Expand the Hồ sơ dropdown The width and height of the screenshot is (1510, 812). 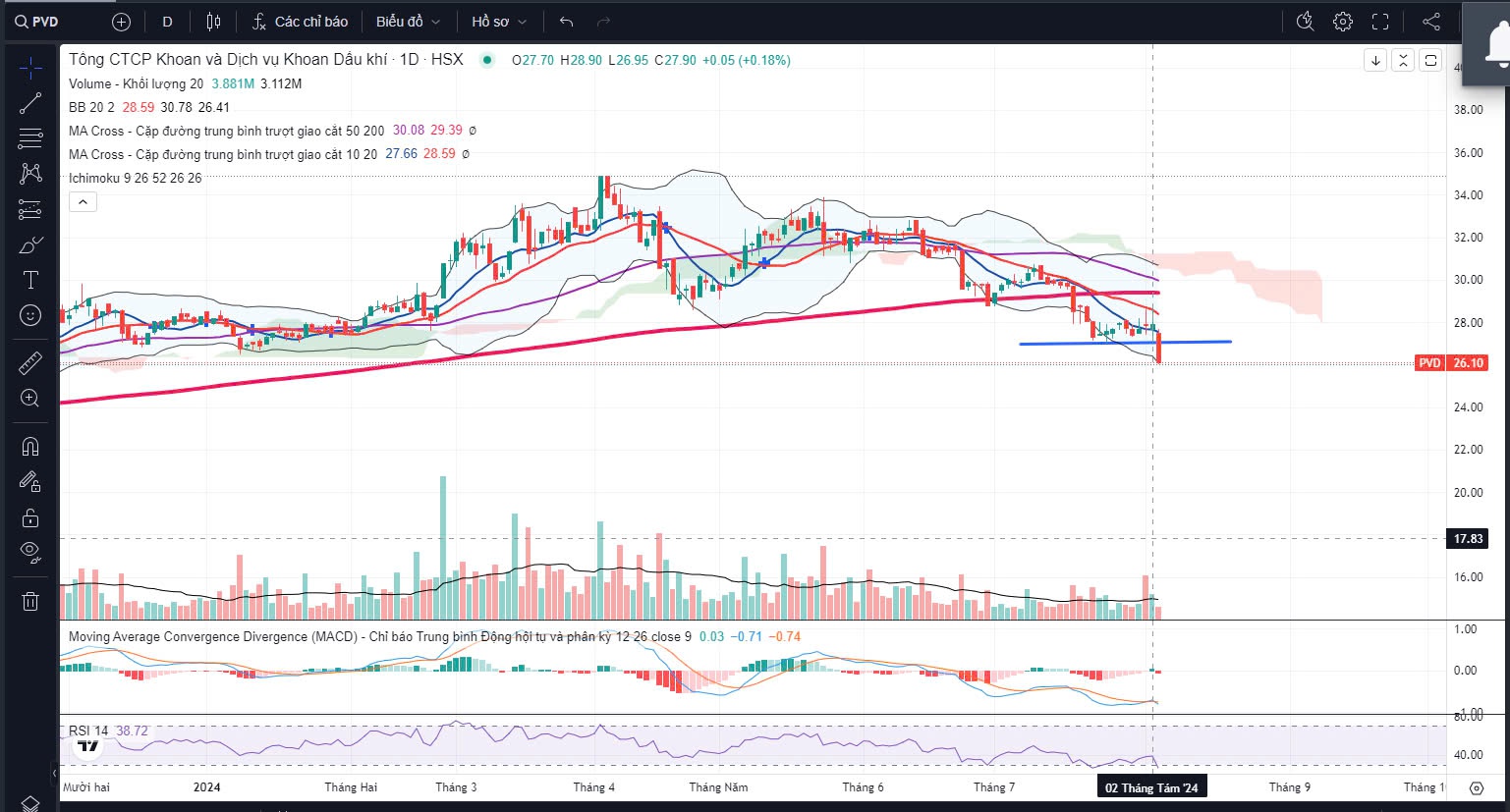[x=499, y=22]
